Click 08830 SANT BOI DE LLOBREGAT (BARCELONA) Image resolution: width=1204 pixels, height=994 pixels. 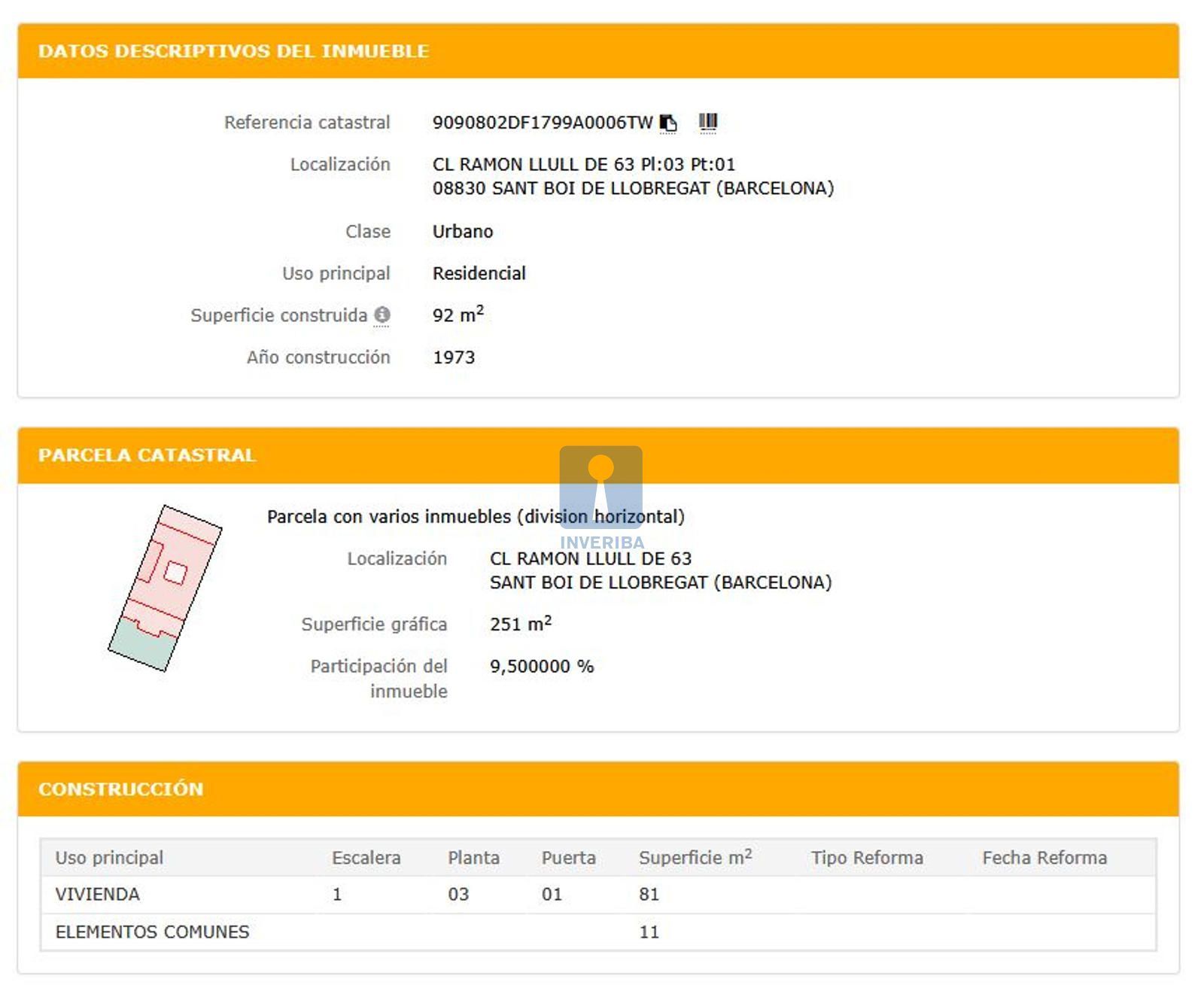click(x=633, y=188)
